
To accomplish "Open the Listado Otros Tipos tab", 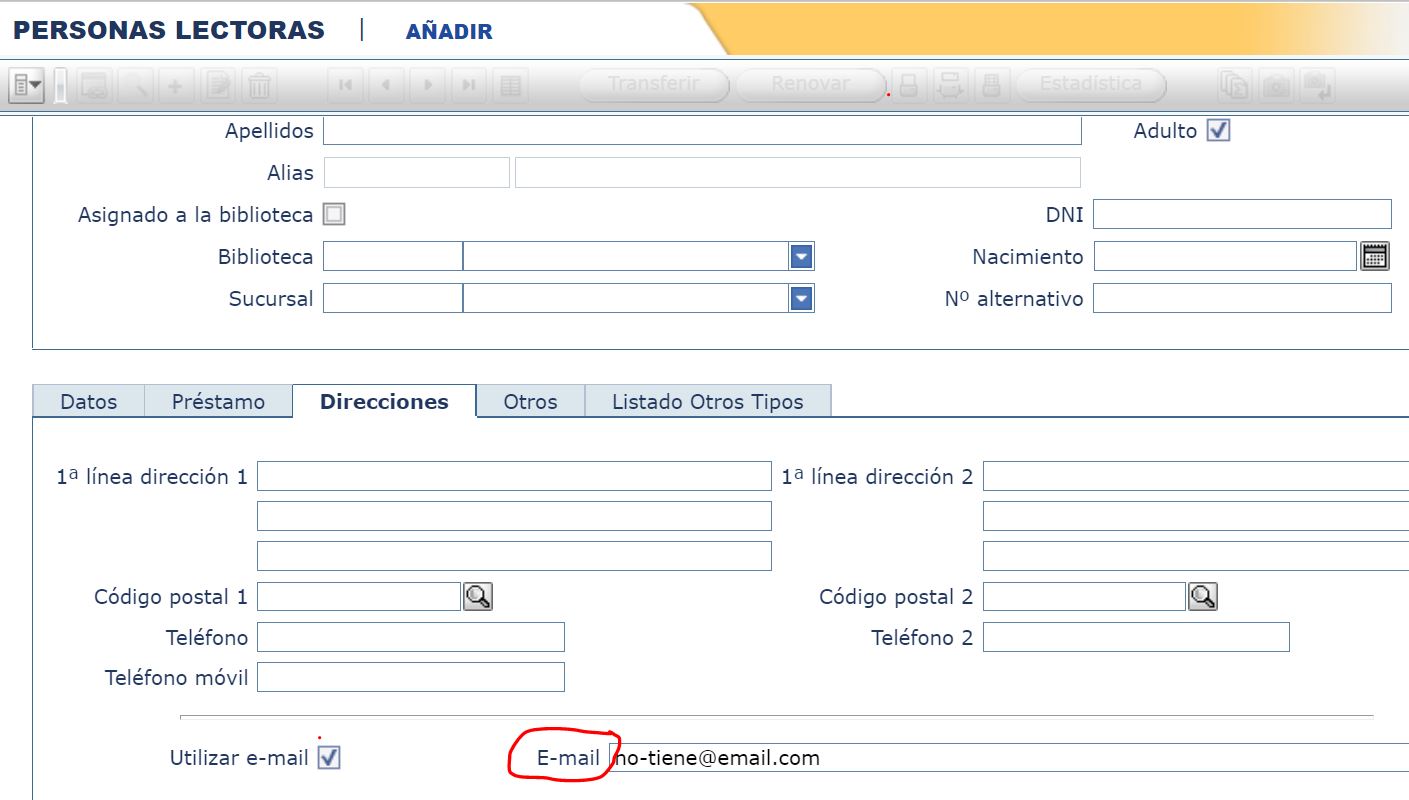I will 707,402.
